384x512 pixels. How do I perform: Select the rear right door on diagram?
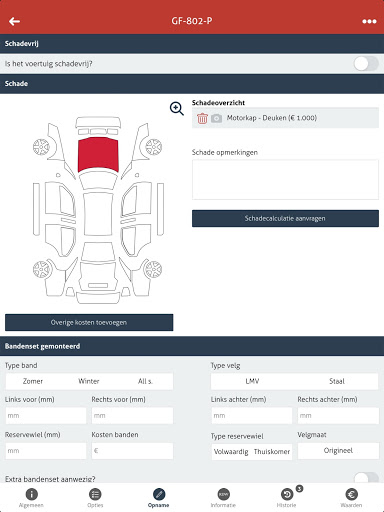point(136,239)
